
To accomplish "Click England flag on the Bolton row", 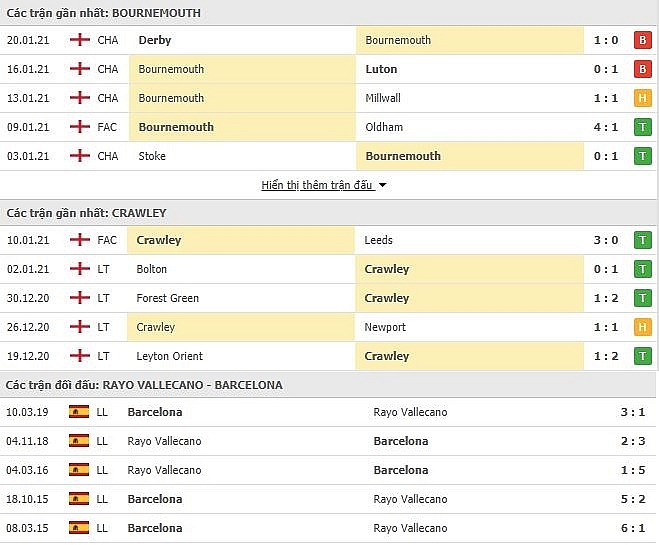I will pyautogui.click(x=79, y=270).
